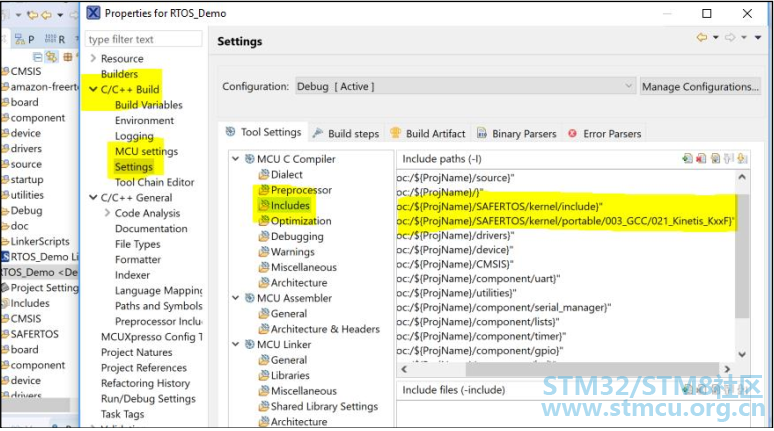This screenshot has height=431, width=774.
Task: Switch to Binary Parsers tab
Action: [516, 134]
